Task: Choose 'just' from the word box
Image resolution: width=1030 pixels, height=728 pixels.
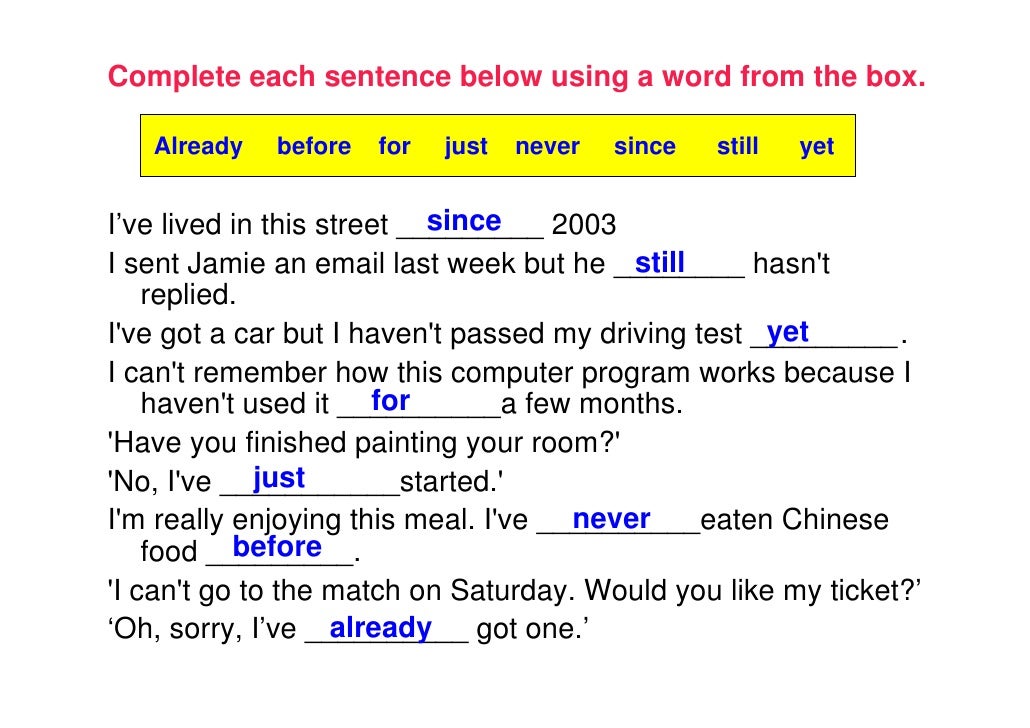Action: coord(466,147)
